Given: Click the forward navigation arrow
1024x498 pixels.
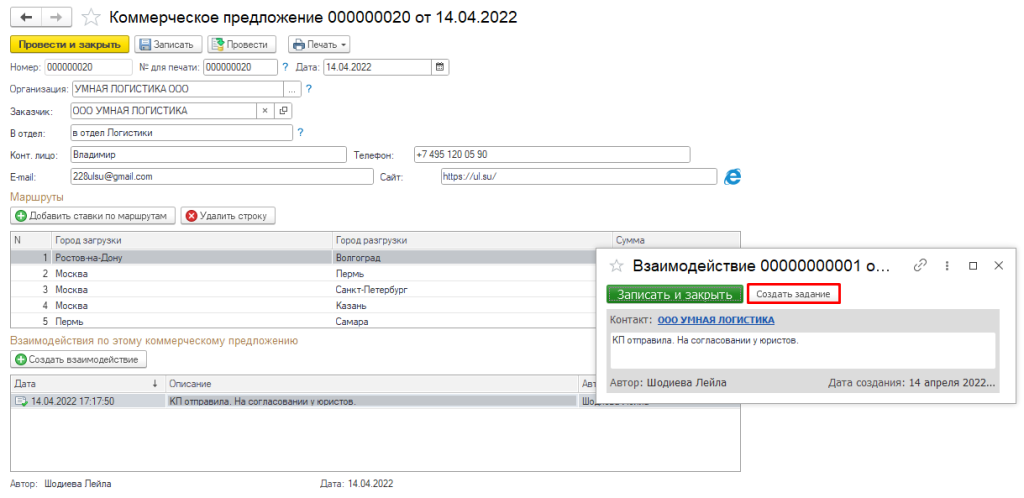Looking at the screenshot, I should click(57, 17).
